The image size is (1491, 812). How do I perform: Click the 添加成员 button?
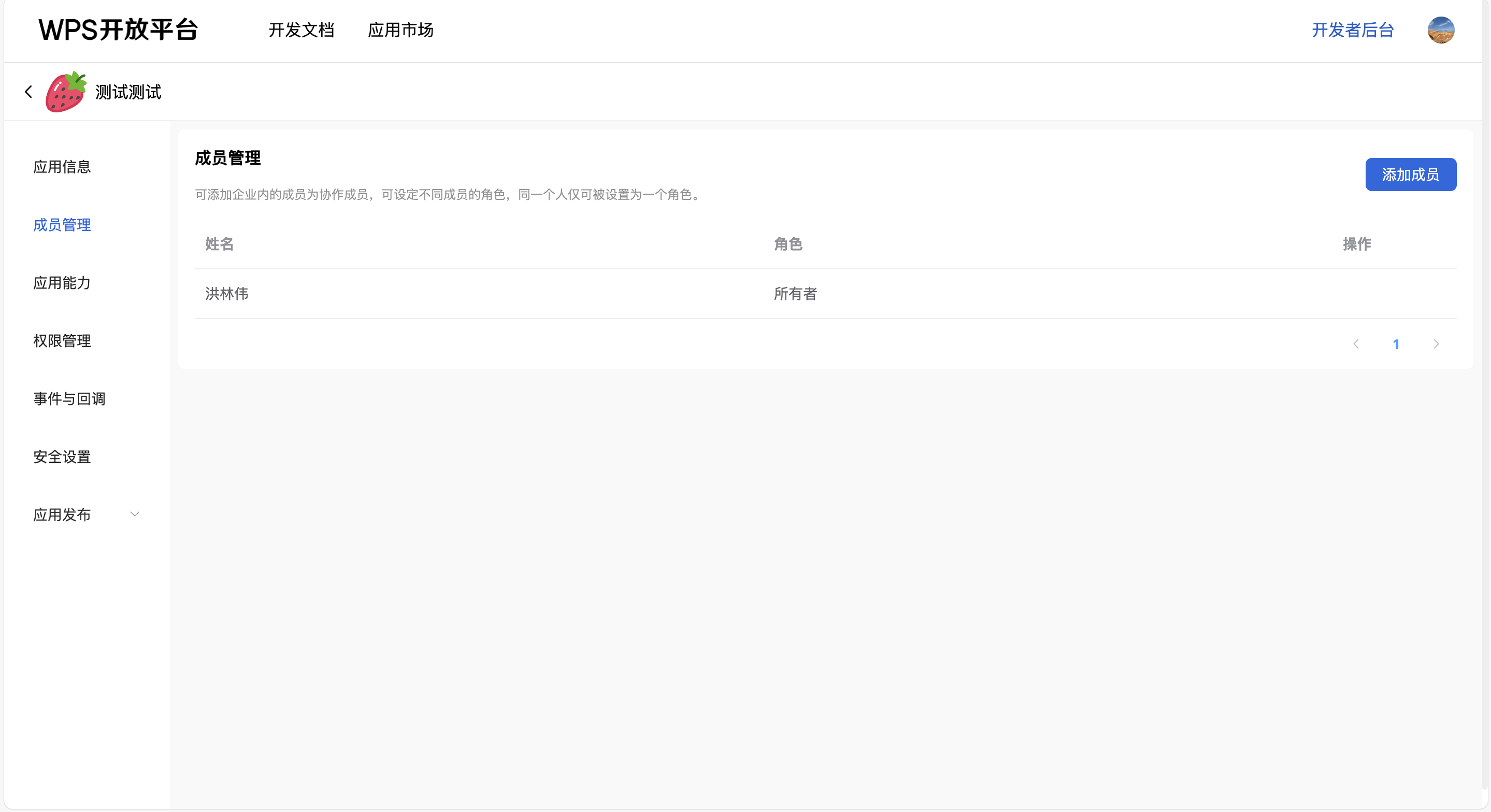[x=1410, y=175]
